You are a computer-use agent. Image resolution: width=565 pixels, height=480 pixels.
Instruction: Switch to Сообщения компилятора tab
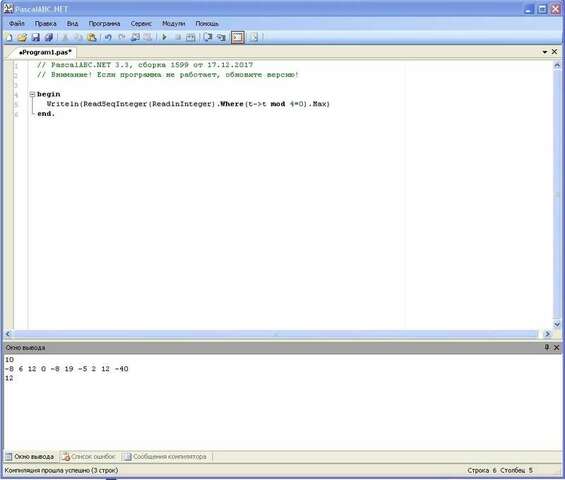click(x=166, y=457)
